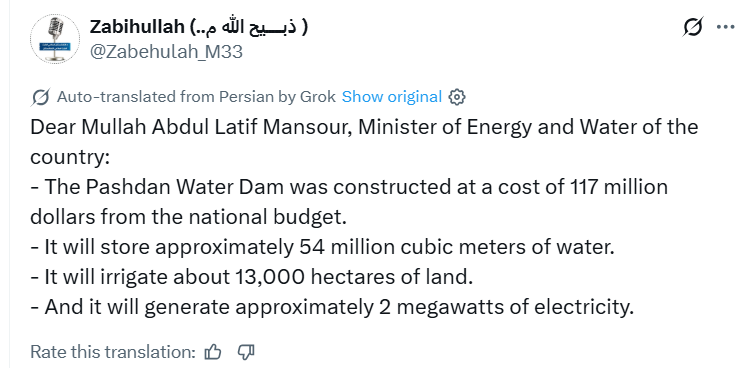Image resolution: width=752 pixels, height=368 pixels.
Task: Click the 13,000 hectares irrigation line
Action: (252, 277)
